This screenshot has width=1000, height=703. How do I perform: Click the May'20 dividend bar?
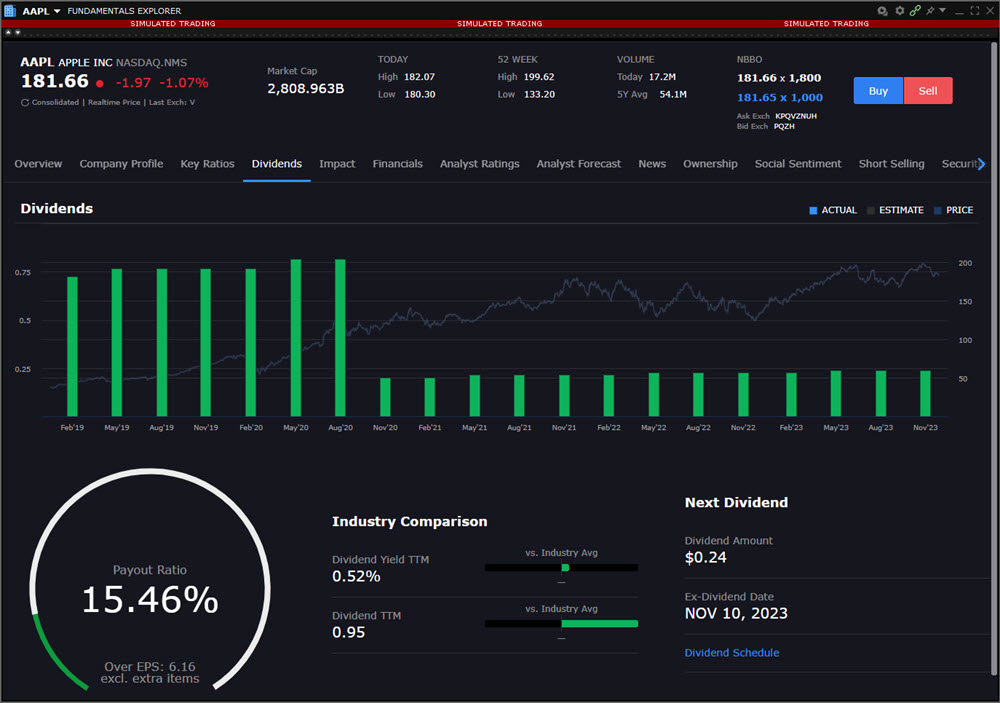tap(295, 337)
